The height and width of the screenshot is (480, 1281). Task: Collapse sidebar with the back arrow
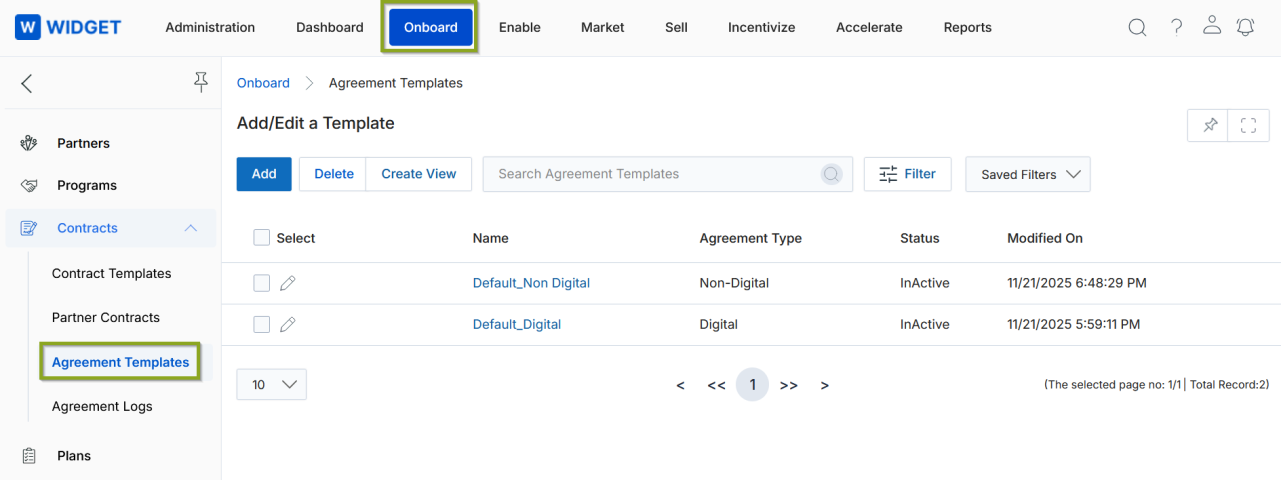pyautogui.click(x=27, y=83)
